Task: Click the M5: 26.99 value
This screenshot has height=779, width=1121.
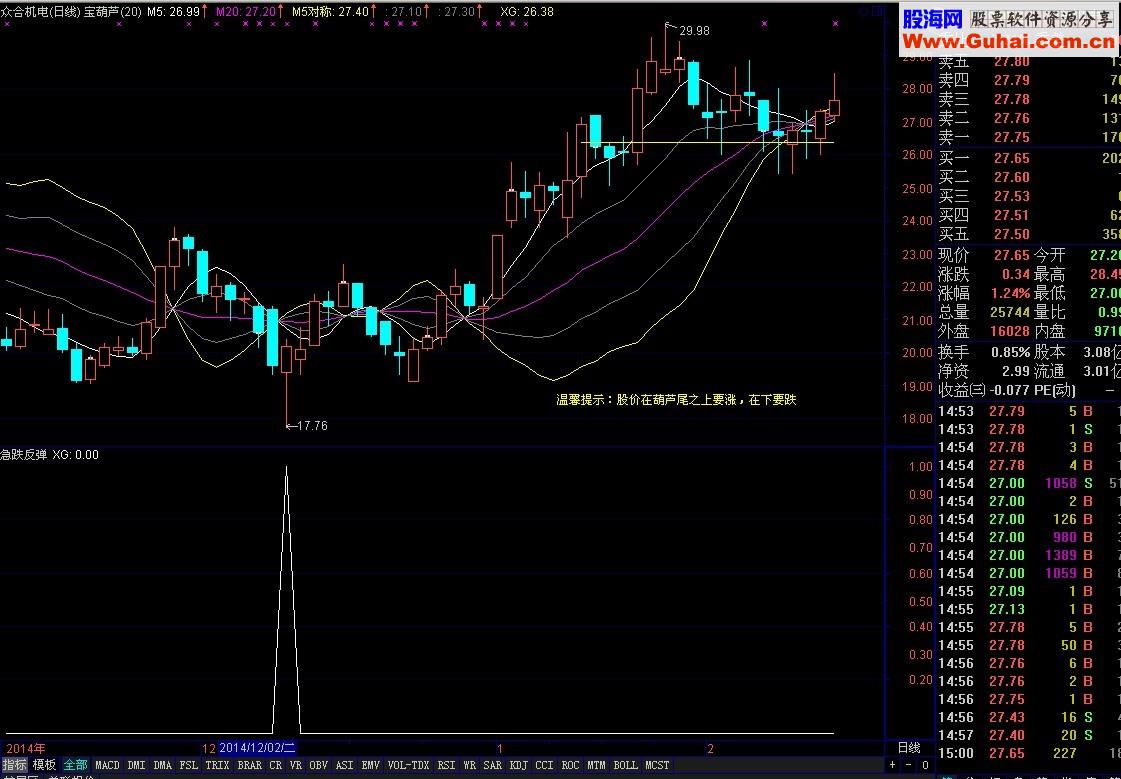Action: coord(174,11)
